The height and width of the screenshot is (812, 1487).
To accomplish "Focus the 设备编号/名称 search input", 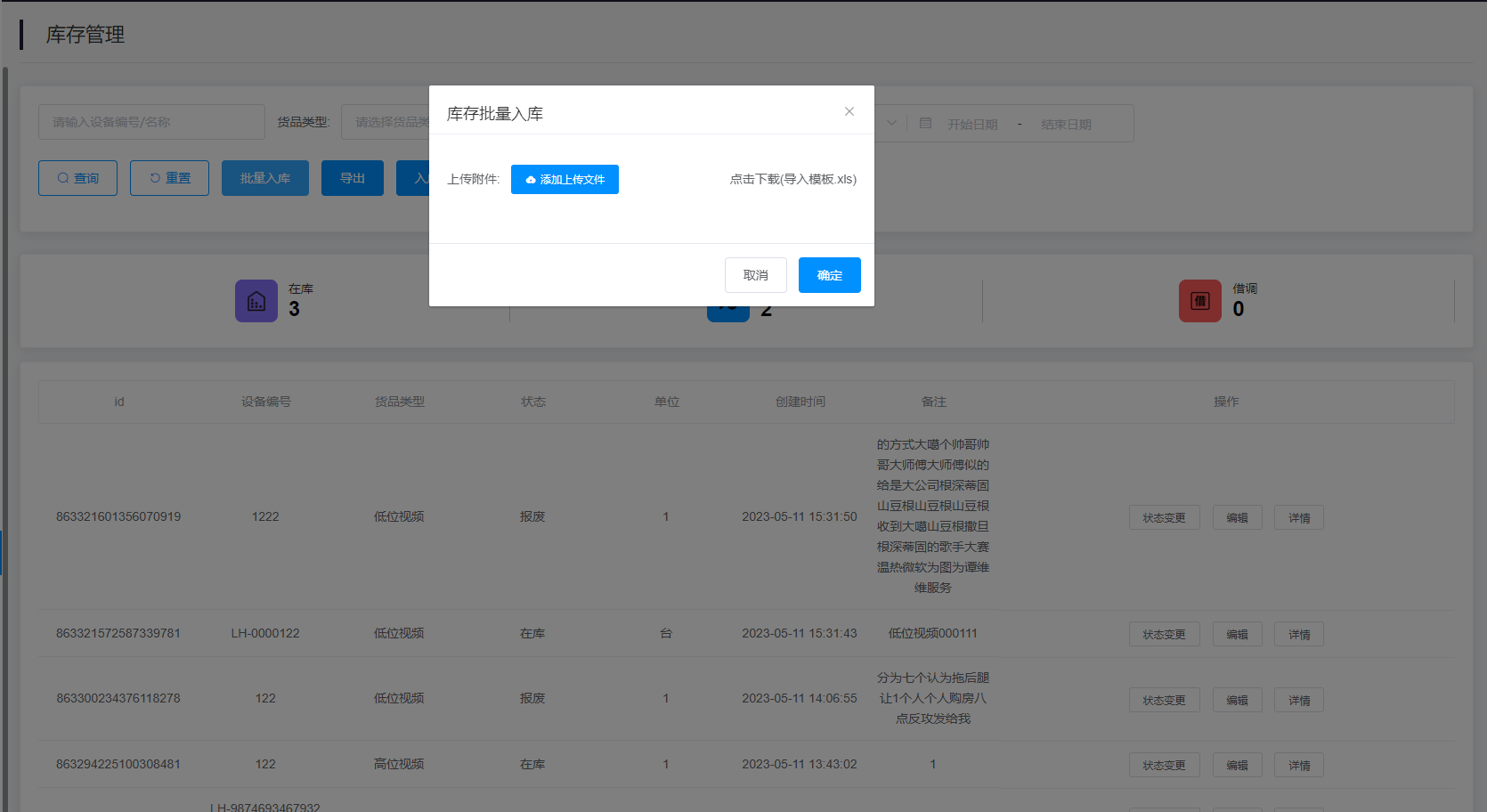I will coord(151,122).
